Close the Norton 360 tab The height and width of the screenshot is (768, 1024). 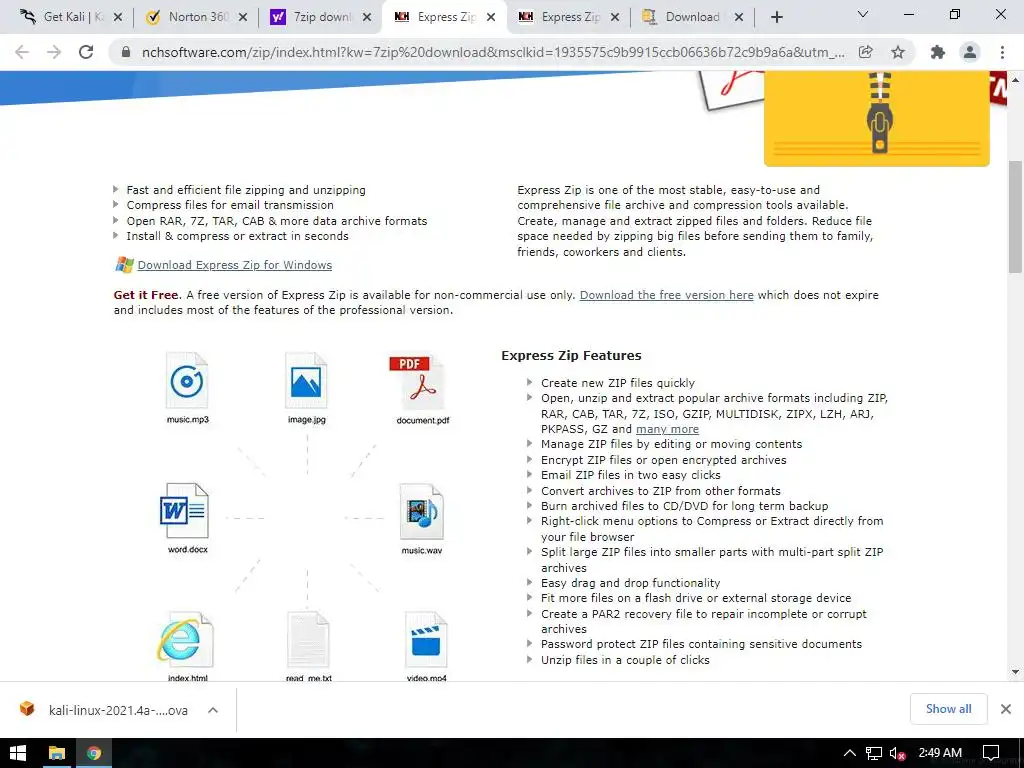[243, 18]
